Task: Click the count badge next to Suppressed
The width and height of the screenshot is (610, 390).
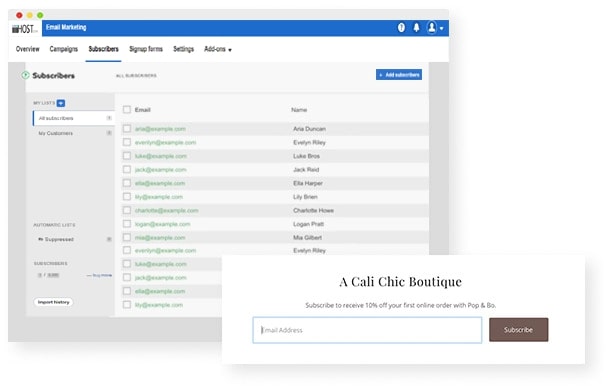Action: 109,239
